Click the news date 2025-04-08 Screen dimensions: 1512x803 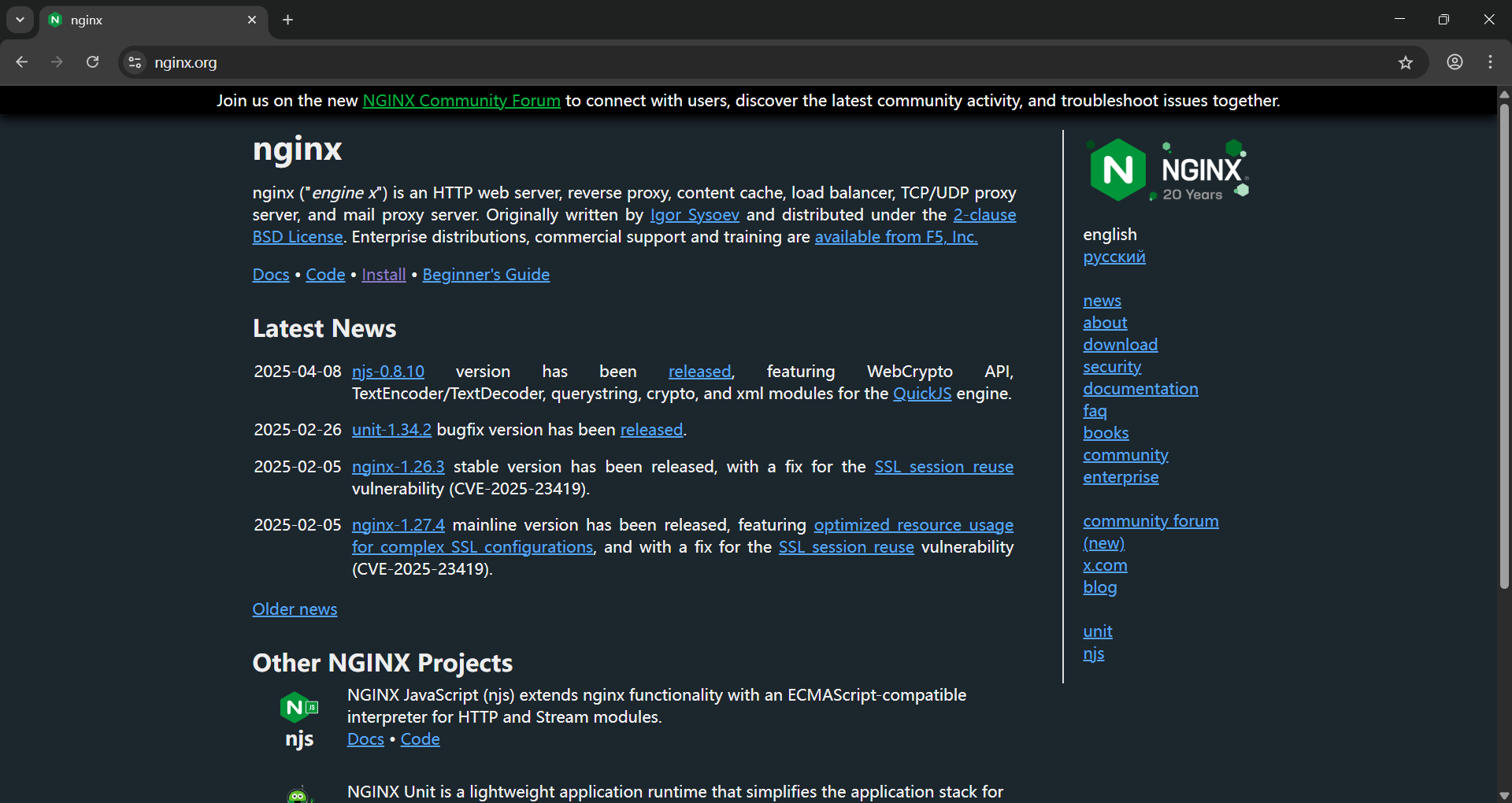pos(298,372)
